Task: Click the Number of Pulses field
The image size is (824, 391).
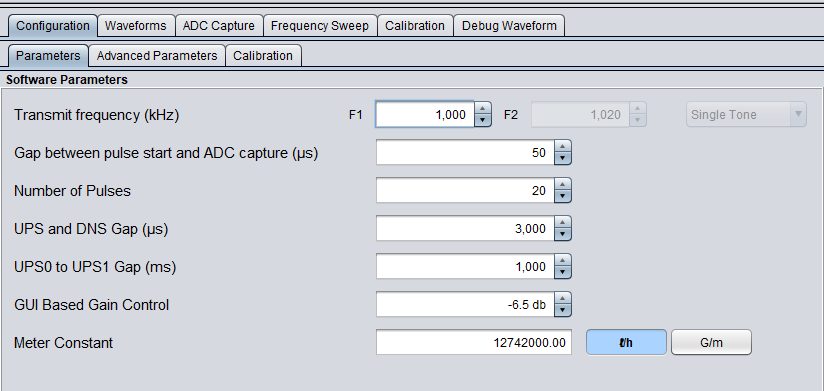Action: pyautogui.click(x=465, y=191)
